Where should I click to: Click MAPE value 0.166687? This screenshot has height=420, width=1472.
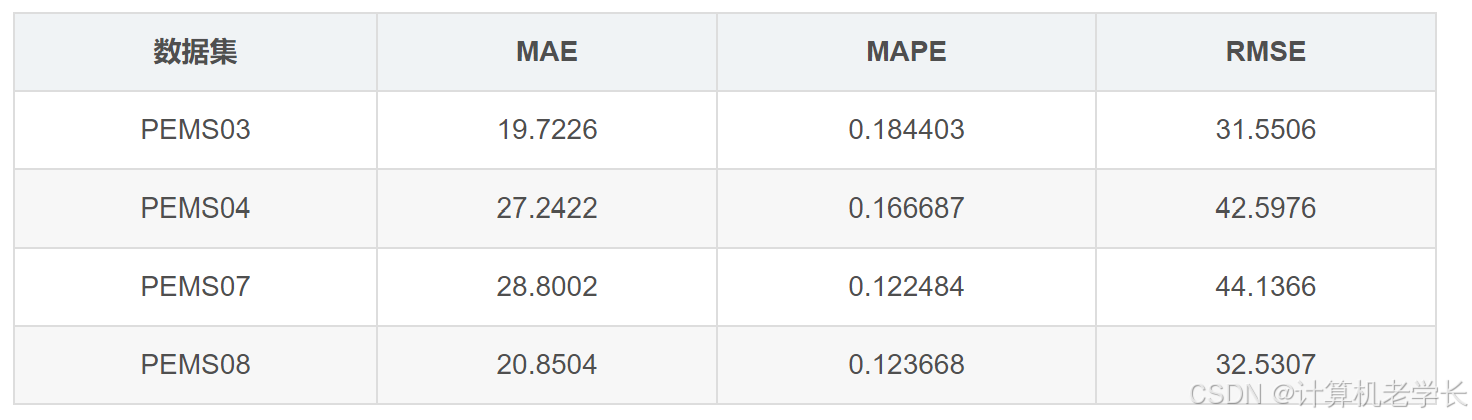point(906,208)
